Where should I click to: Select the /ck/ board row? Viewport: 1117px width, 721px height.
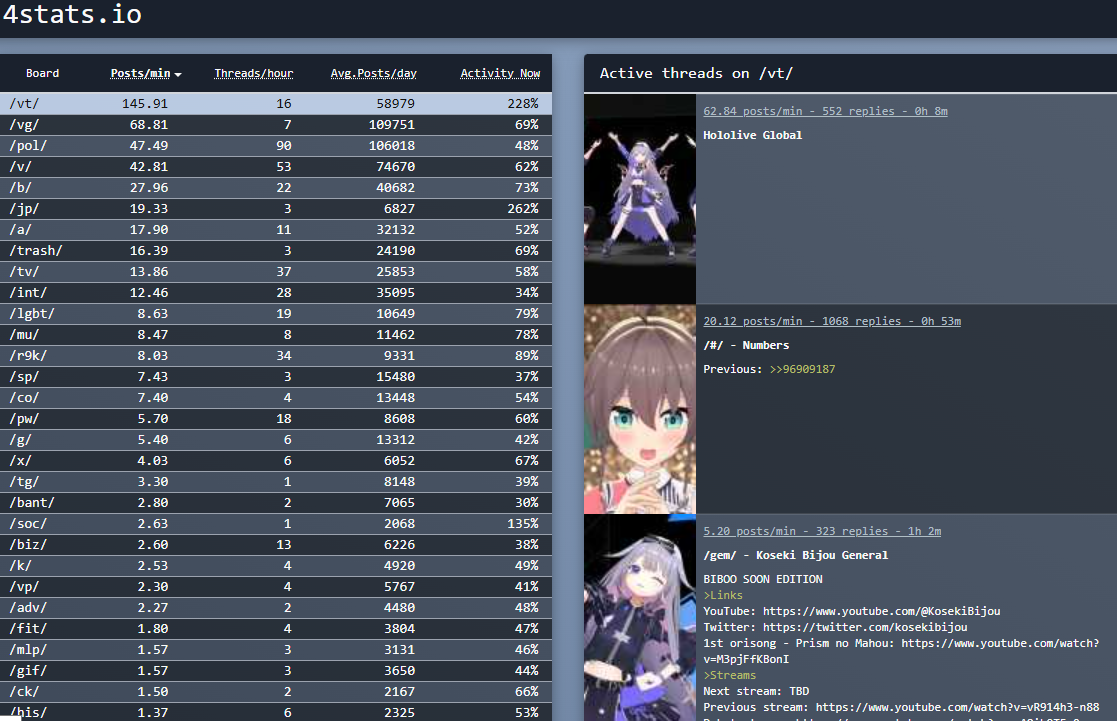click(x=276, y=692)
